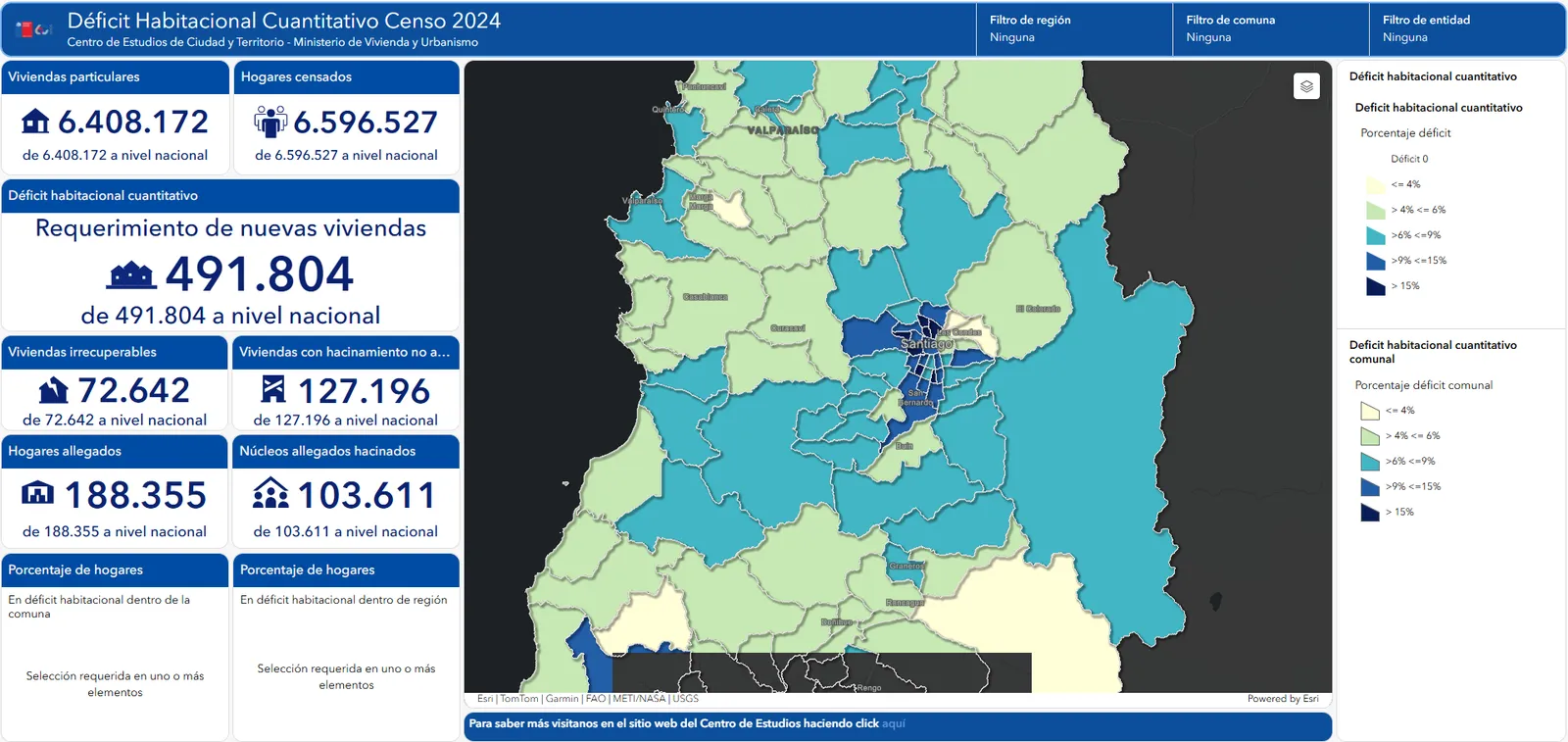Click the house icon beside 6.408.172
This screenshot has width=1568, height=742.
click(35, 122)
